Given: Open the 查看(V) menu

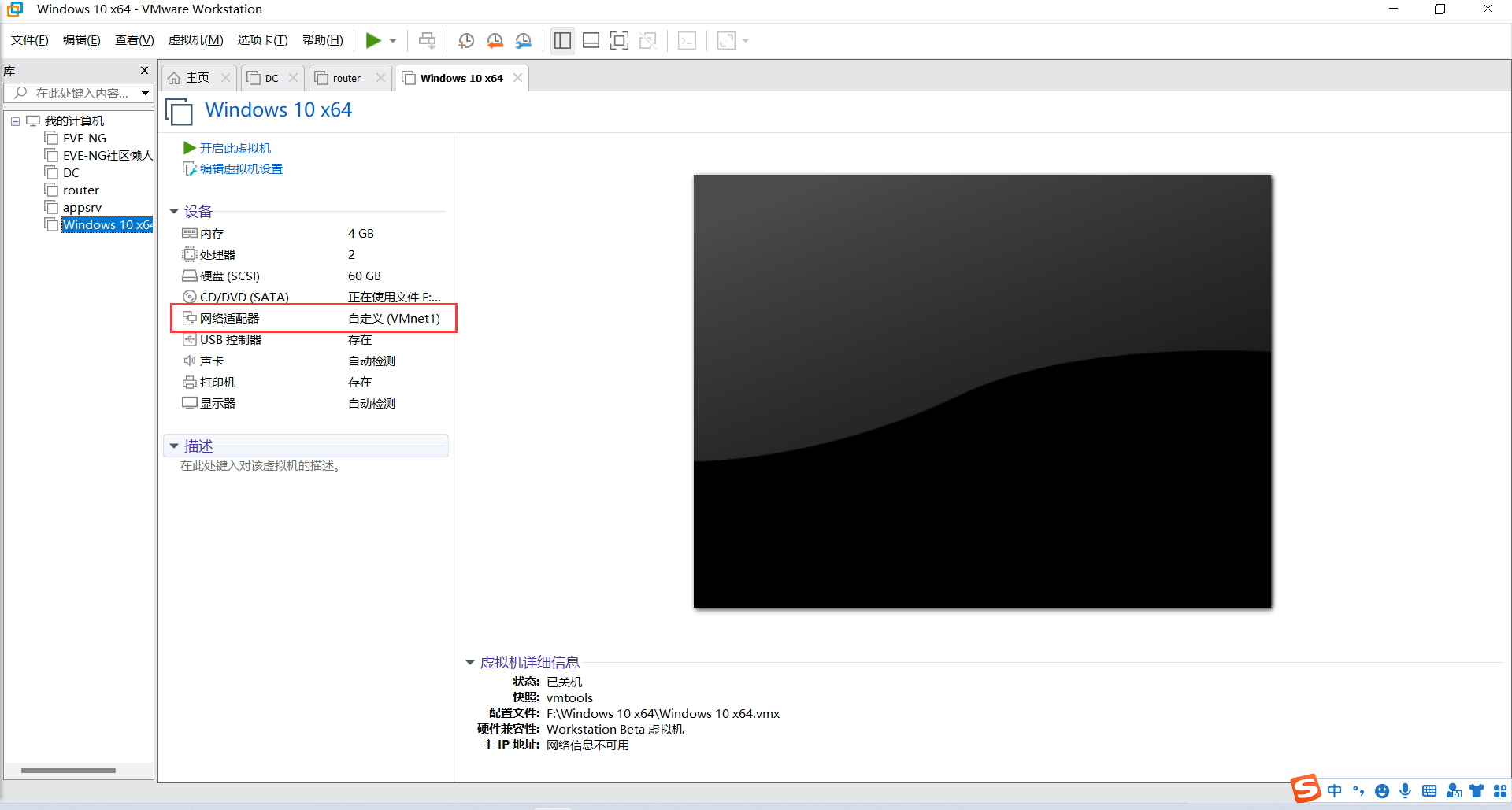Looking at the screenshot, I should [x=135, y=40].
